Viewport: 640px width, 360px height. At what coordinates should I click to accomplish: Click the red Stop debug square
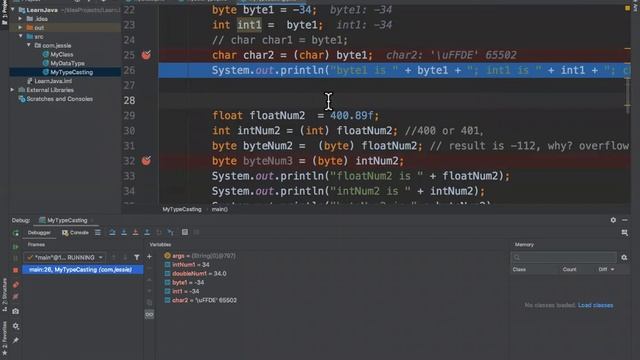[x=16, y=270]
